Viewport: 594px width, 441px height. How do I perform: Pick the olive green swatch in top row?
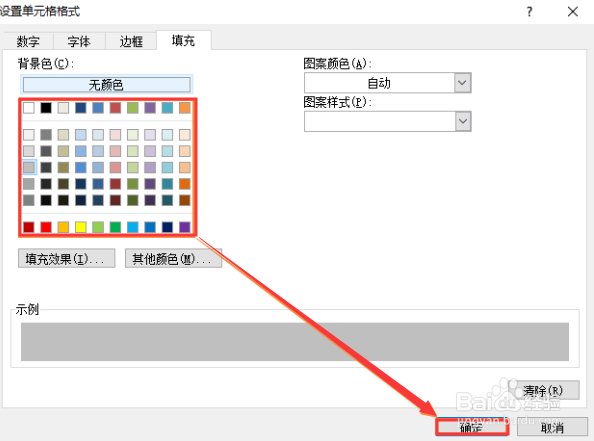pyautogui.click(x=133, y=108)
